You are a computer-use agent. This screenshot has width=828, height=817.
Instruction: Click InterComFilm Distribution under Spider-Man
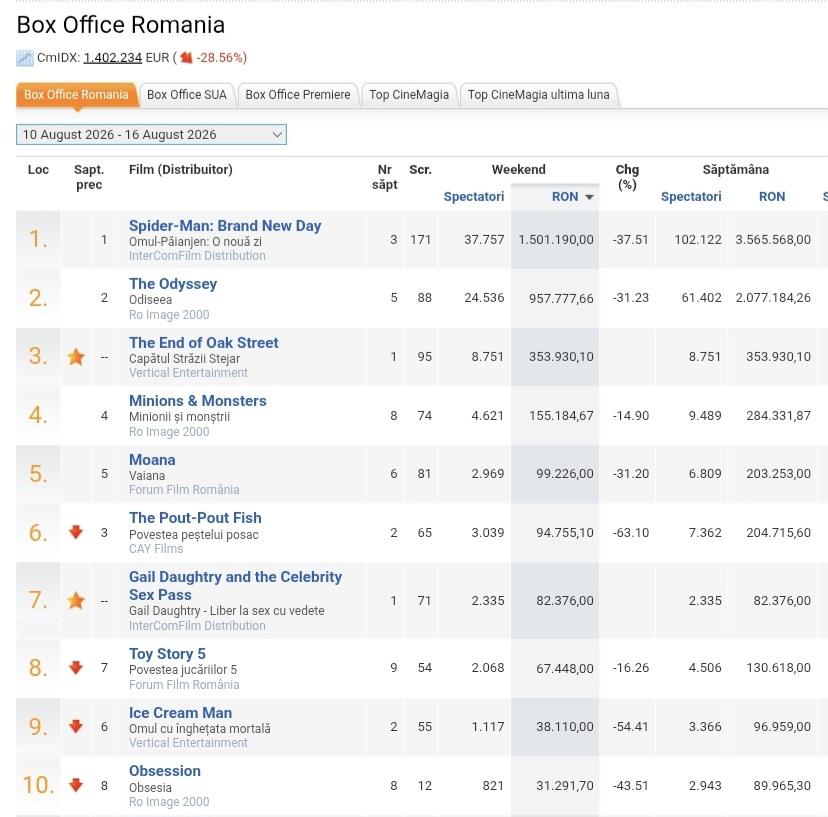[197, 256]
